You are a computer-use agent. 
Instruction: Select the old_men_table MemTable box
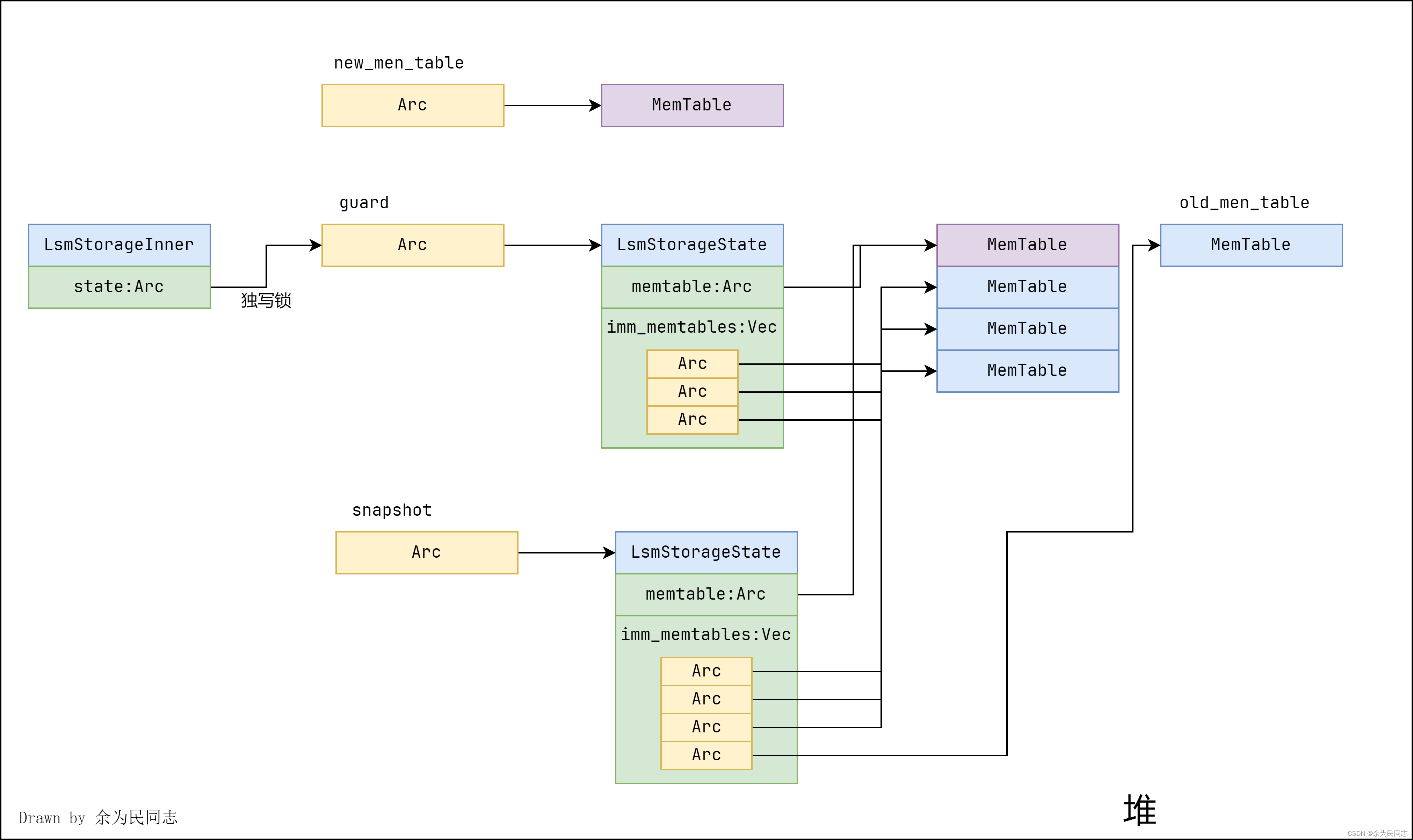[1251, 245]
